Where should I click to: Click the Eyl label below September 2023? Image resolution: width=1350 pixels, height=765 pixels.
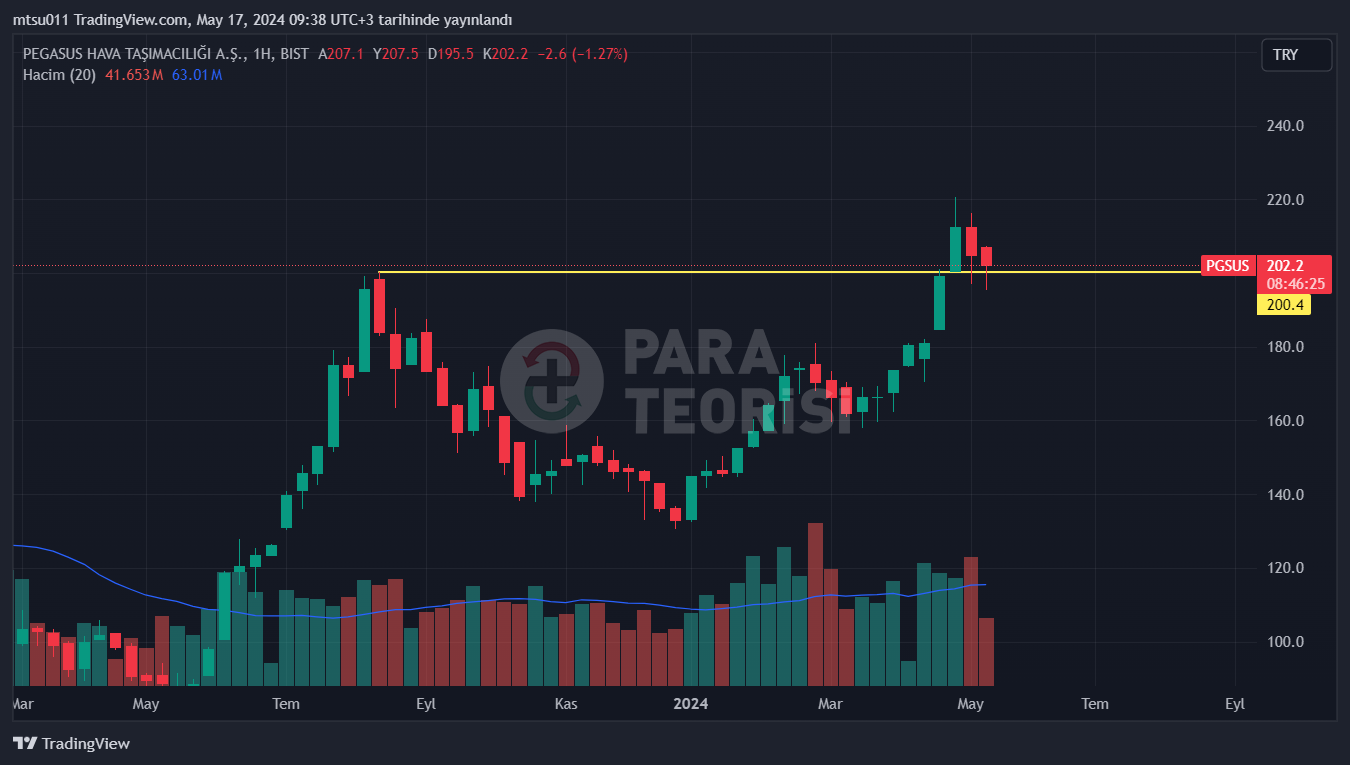426,704
